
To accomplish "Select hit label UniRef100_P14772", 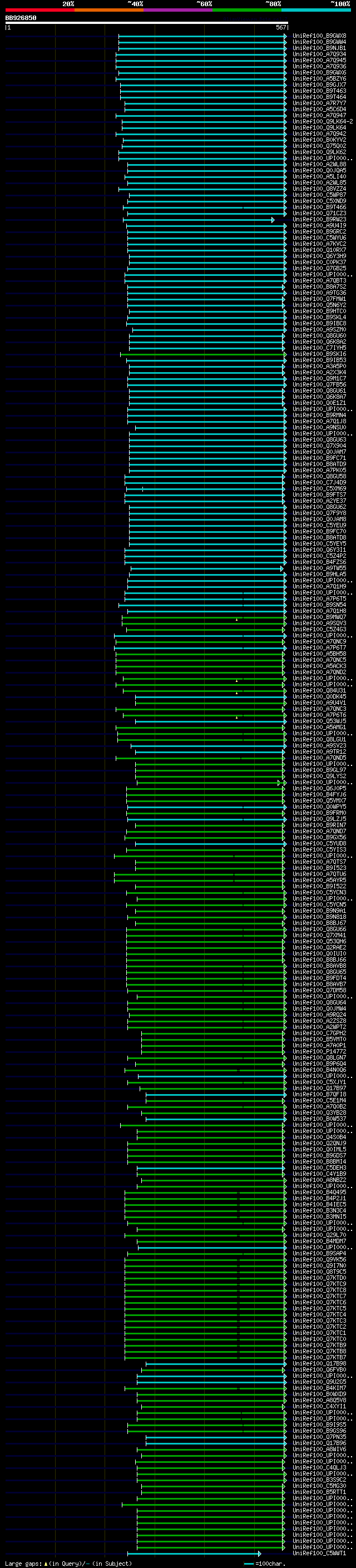I will pos(319,1052).
